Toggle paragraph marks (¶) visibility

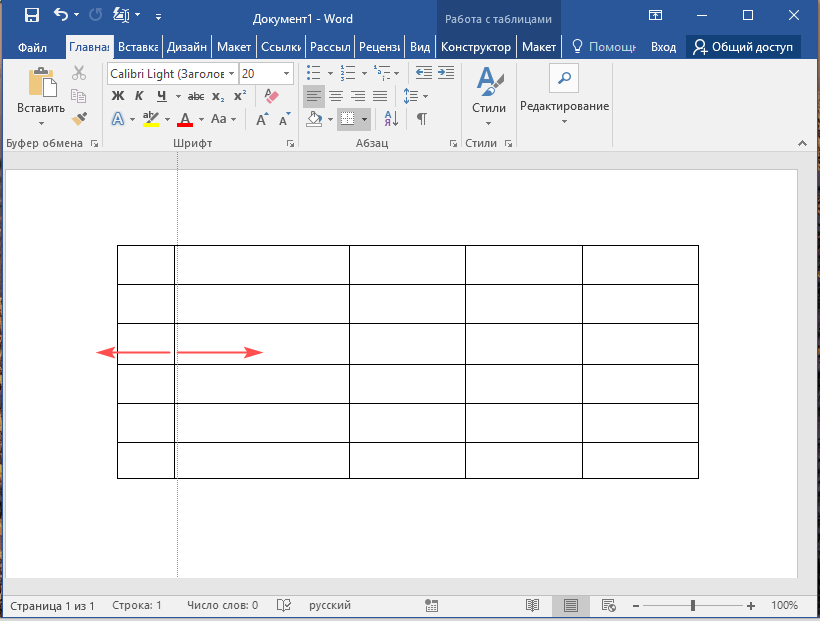pyautogui.click(x=422, y=119)
